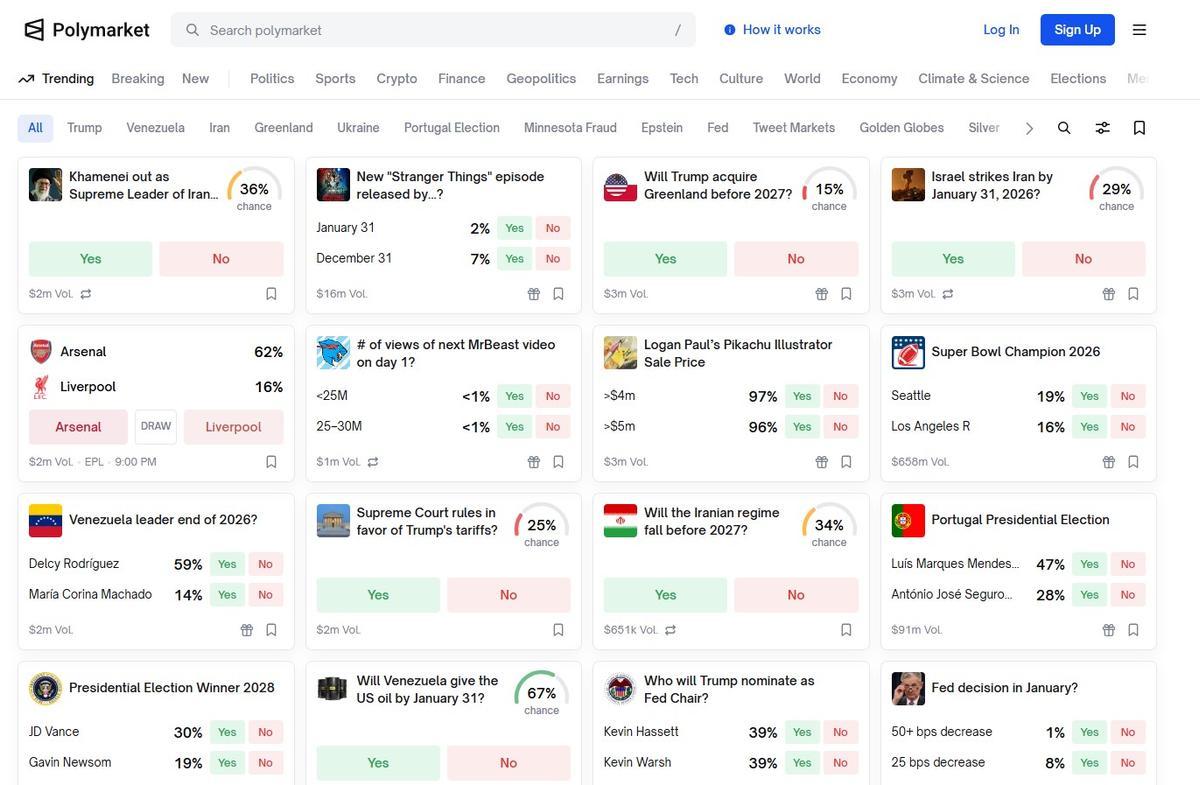Open the How it works link
This screenshot has width=1200, height=785.
pos(772,30)
